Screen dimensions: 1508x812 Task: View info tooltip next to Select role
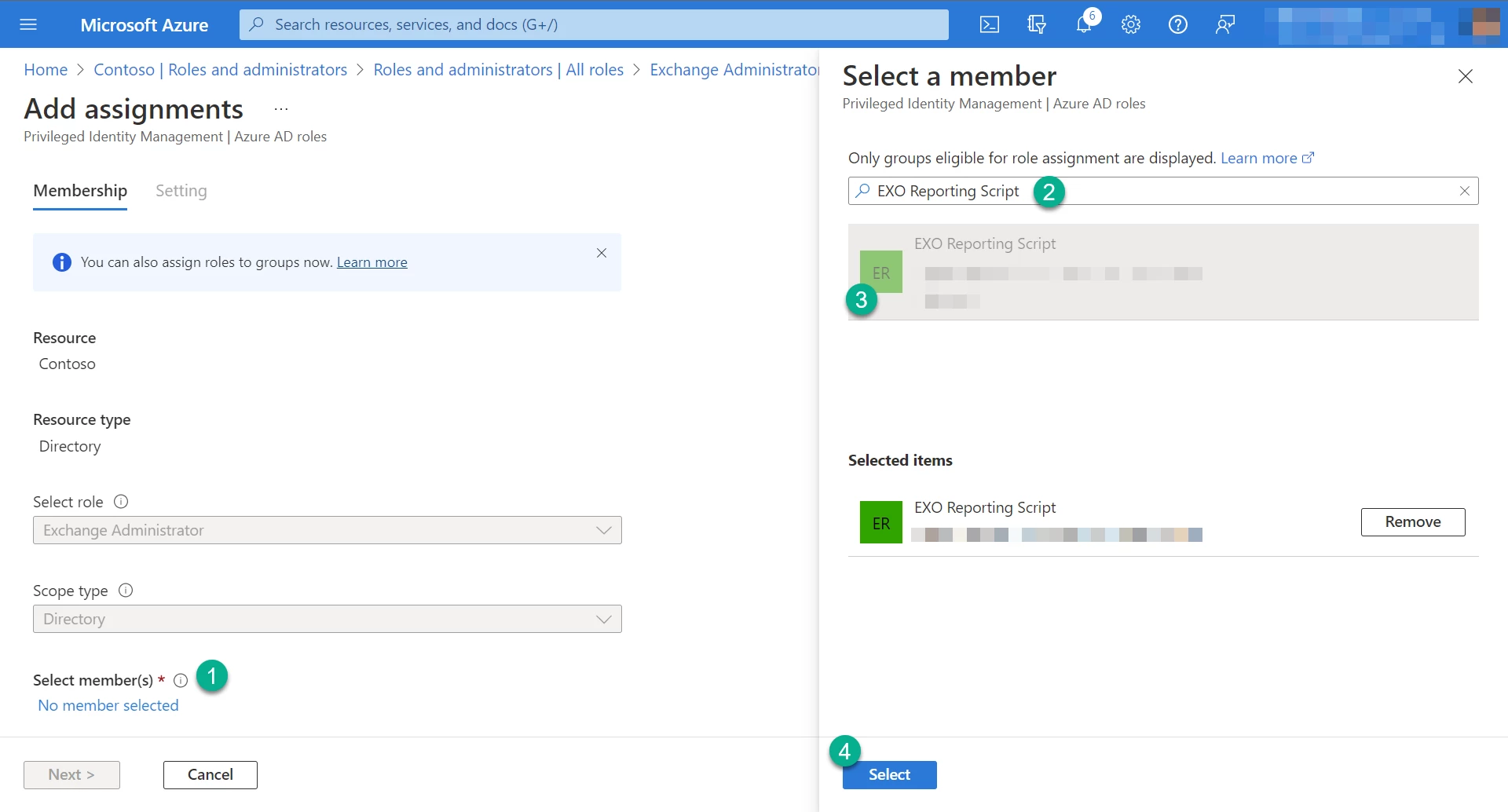(122, 501)
